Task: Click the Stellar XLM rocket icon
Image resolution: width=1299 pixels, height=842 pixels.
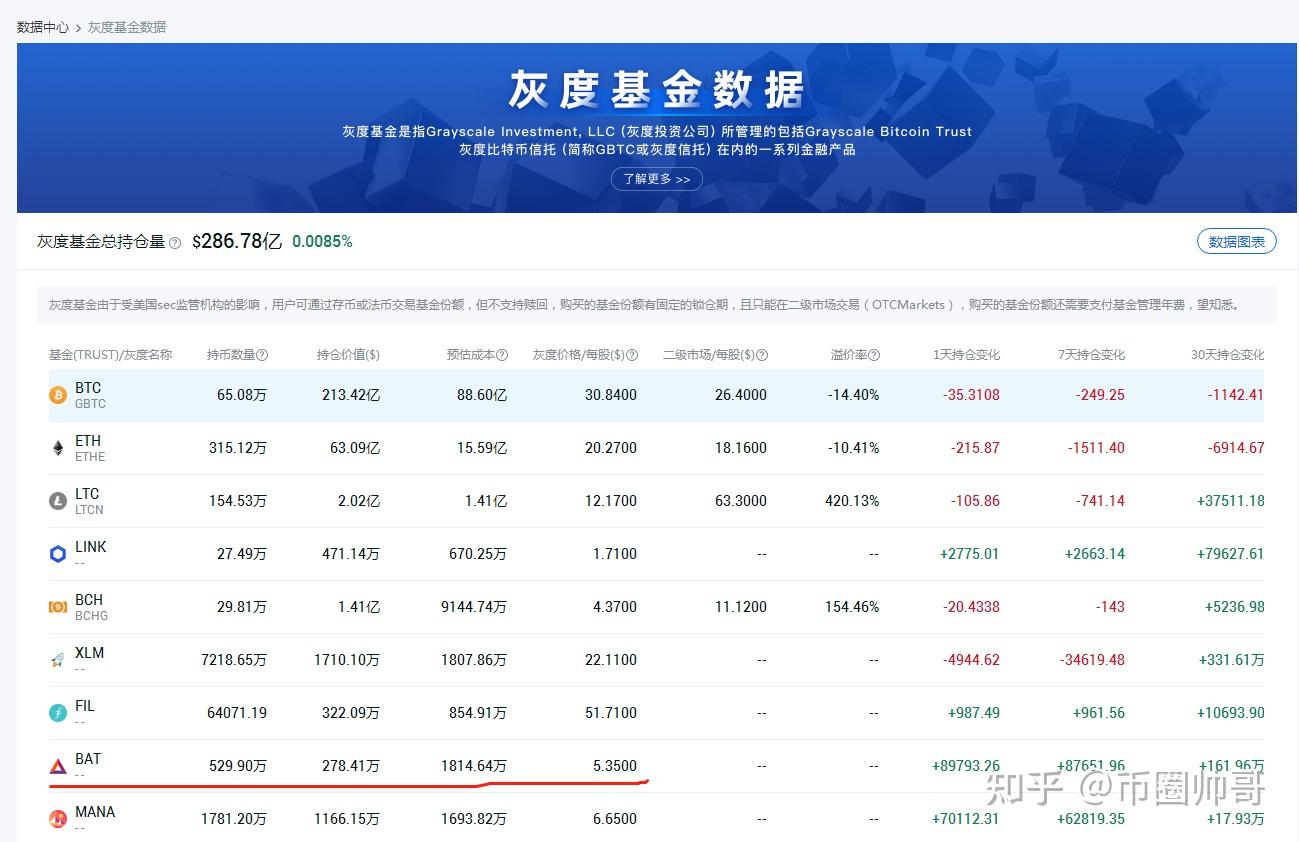Action: pyautogui.click(x=58, y=660)
